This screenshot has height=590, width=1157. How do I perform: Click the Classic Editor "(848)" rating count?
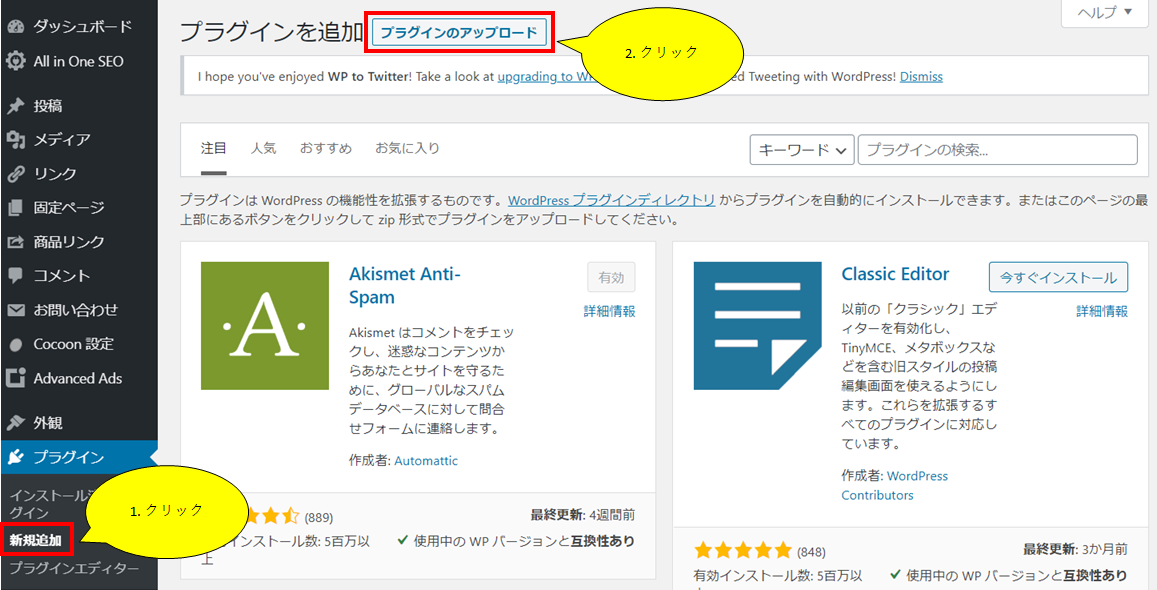tap(811, 552)
